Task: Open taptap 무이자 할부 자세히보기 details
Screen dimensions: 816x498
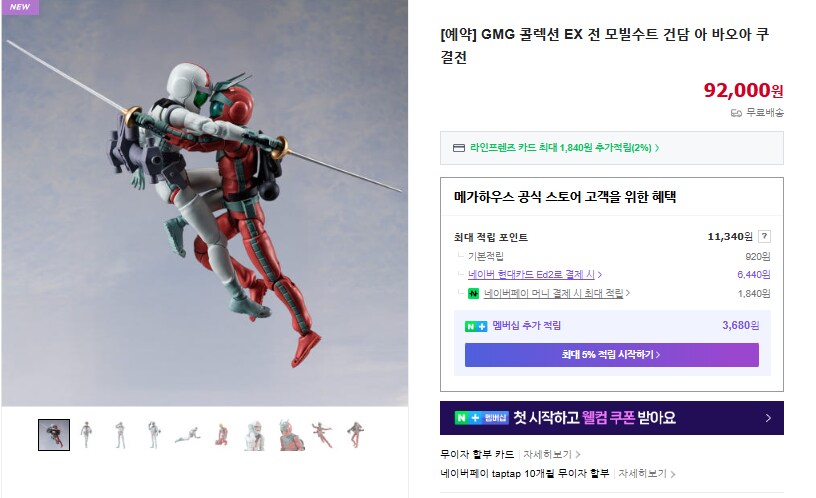Action: tap(646, 474)
